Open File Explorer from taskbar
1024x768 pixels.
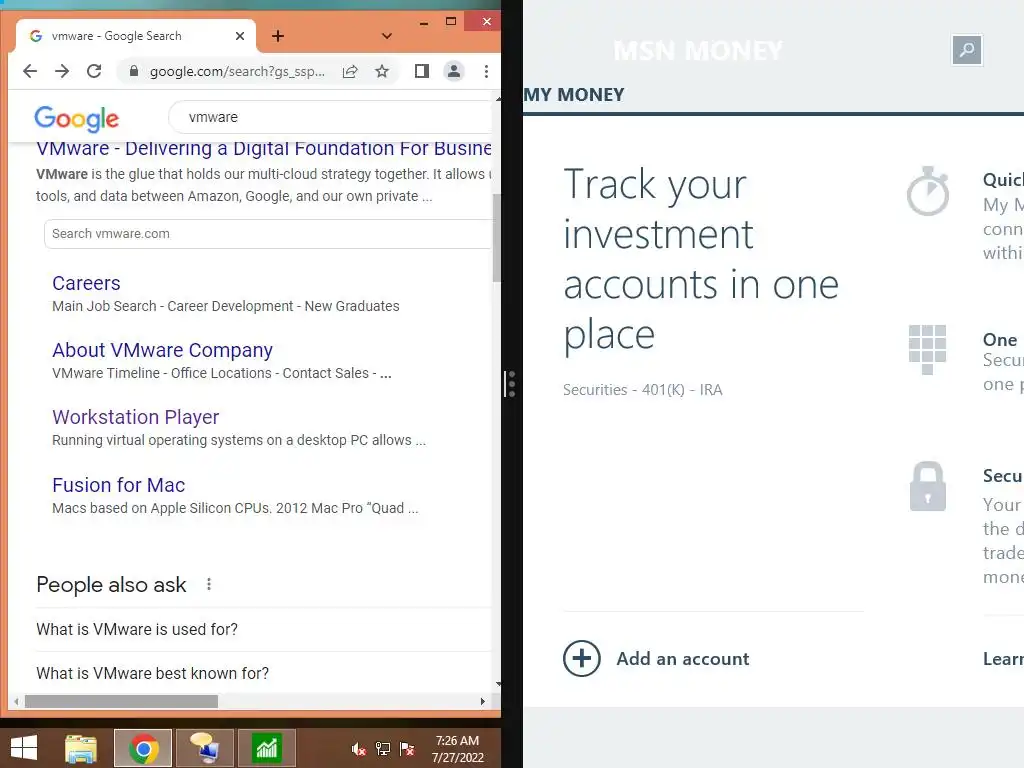pyautogui.click(x=81, y=748)
